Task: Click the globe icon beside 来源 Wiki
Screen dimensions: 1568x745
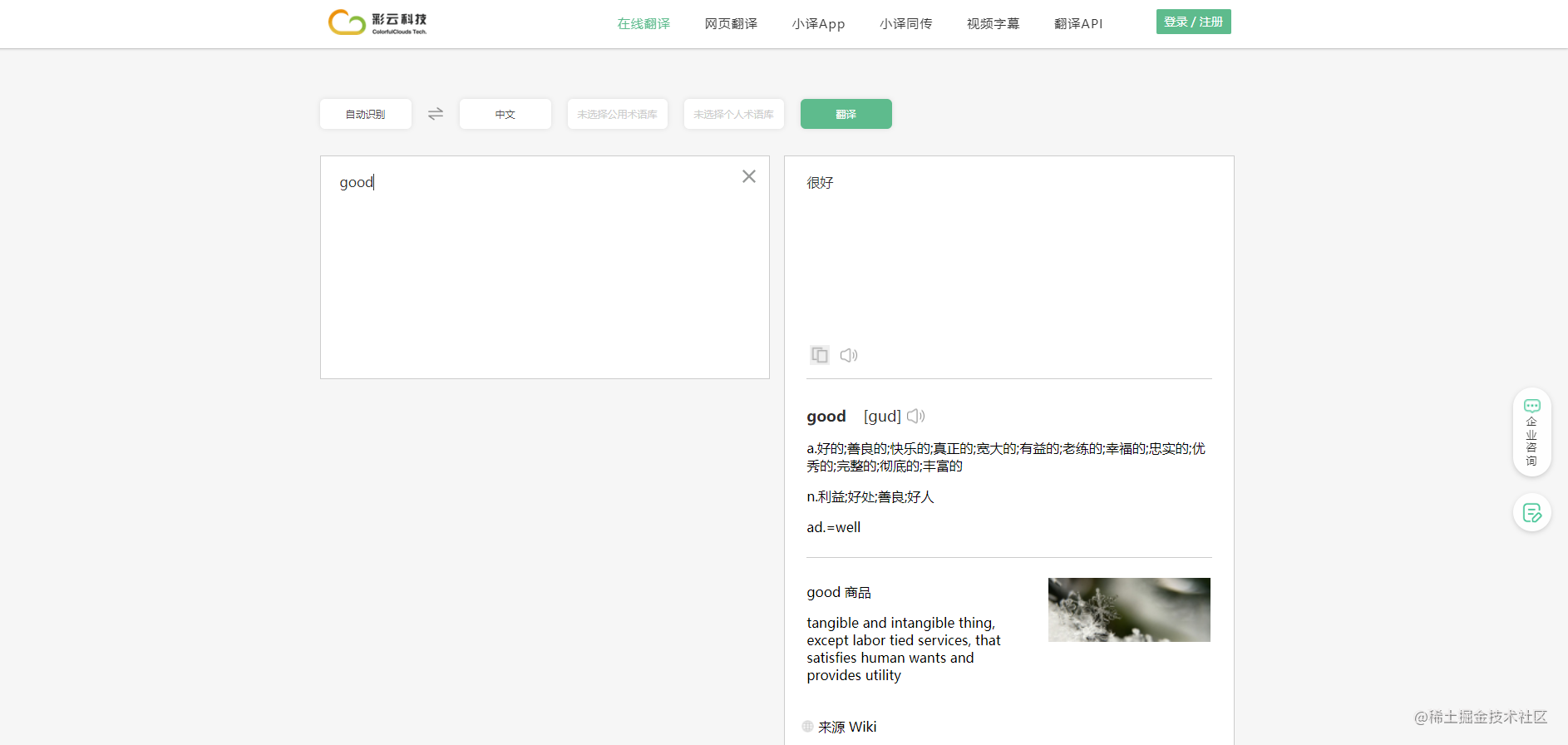Action: (x=807, y=726)
